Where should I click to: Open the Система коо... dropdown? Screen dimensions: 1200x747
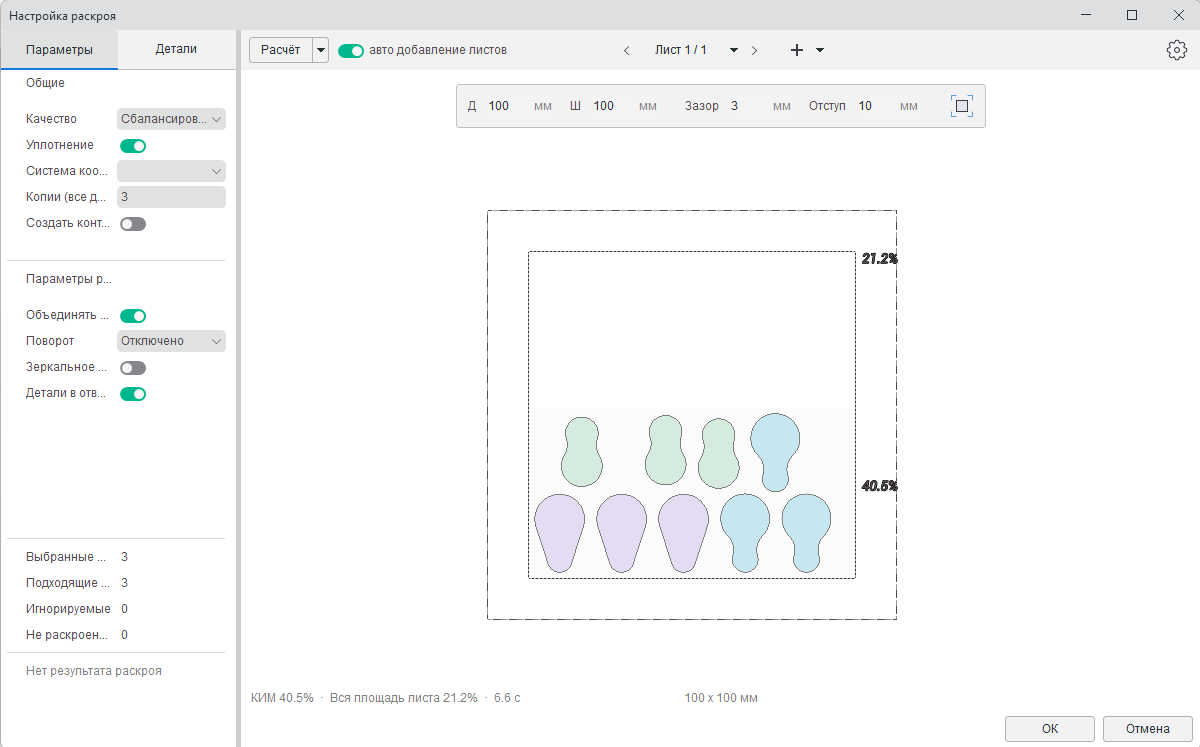[x=171, y=171]
